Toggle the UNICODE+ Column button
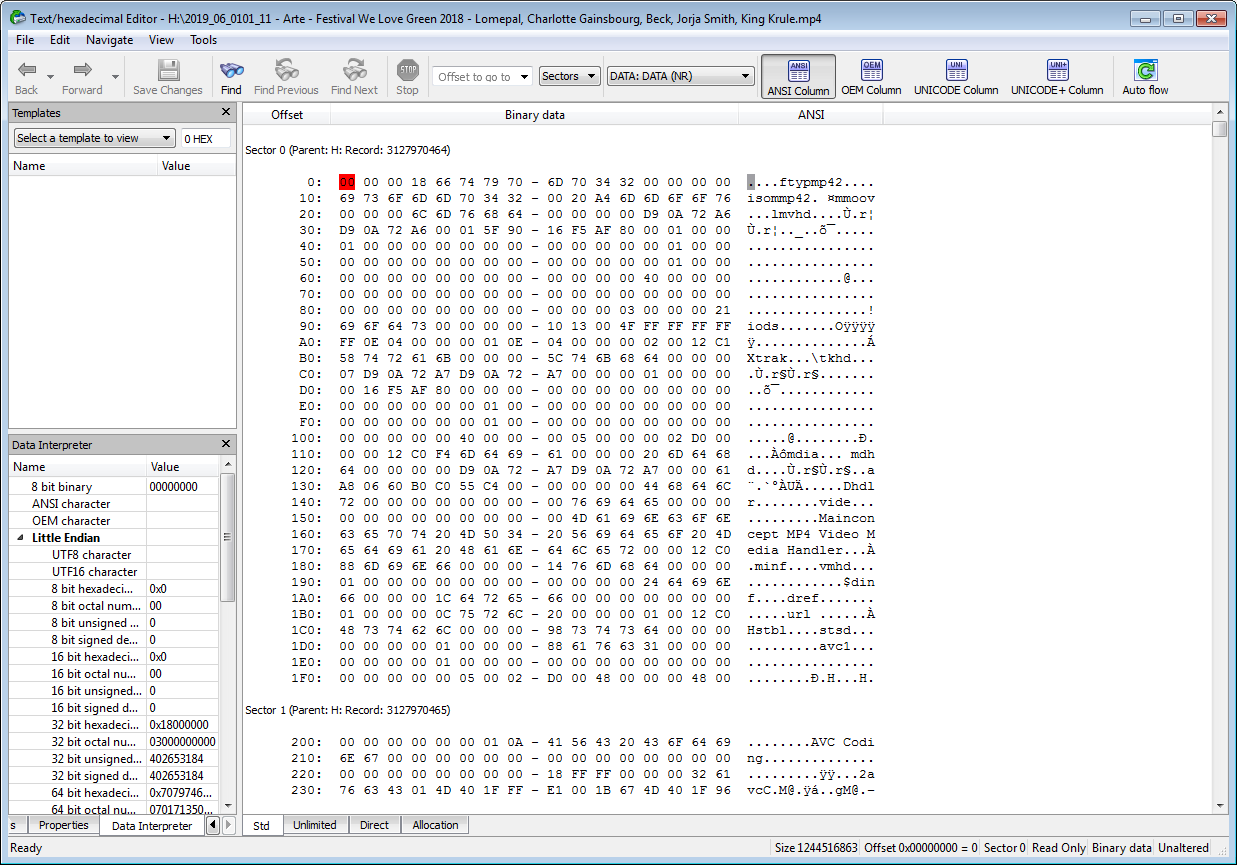 point(1057,77)
